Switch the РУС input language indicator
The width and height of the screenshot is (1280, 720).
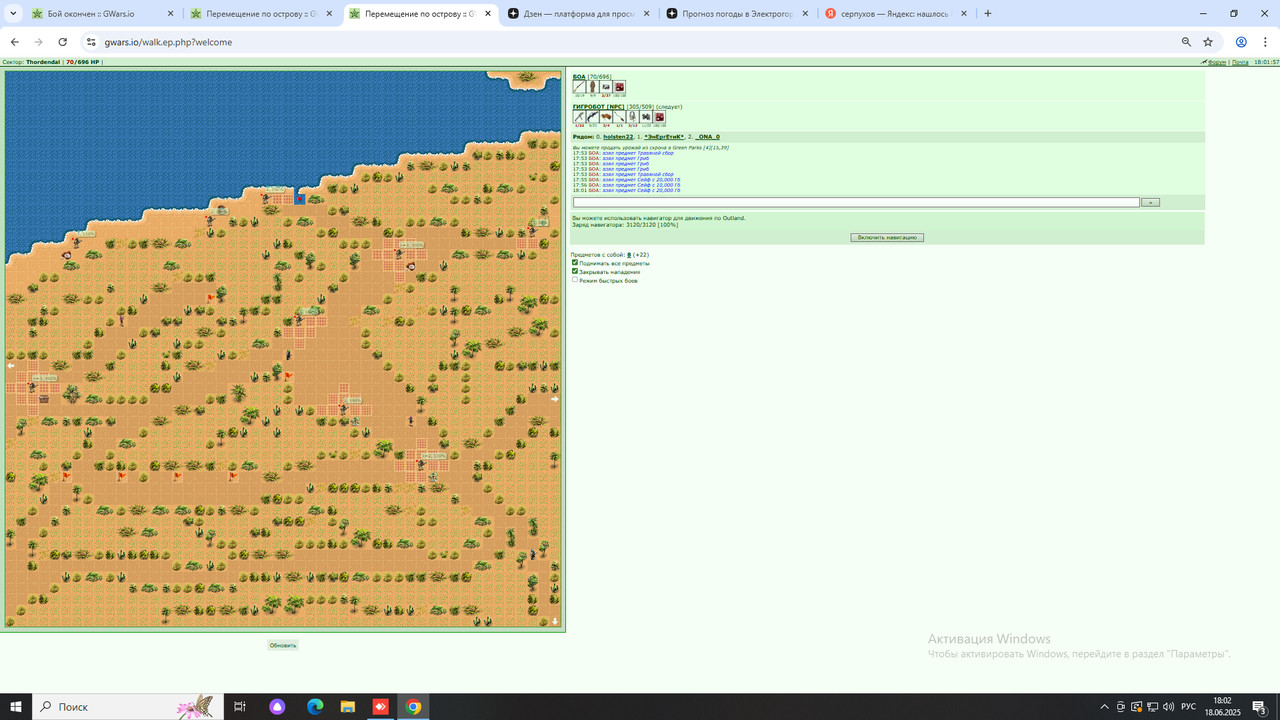(x=1188, y=707)
